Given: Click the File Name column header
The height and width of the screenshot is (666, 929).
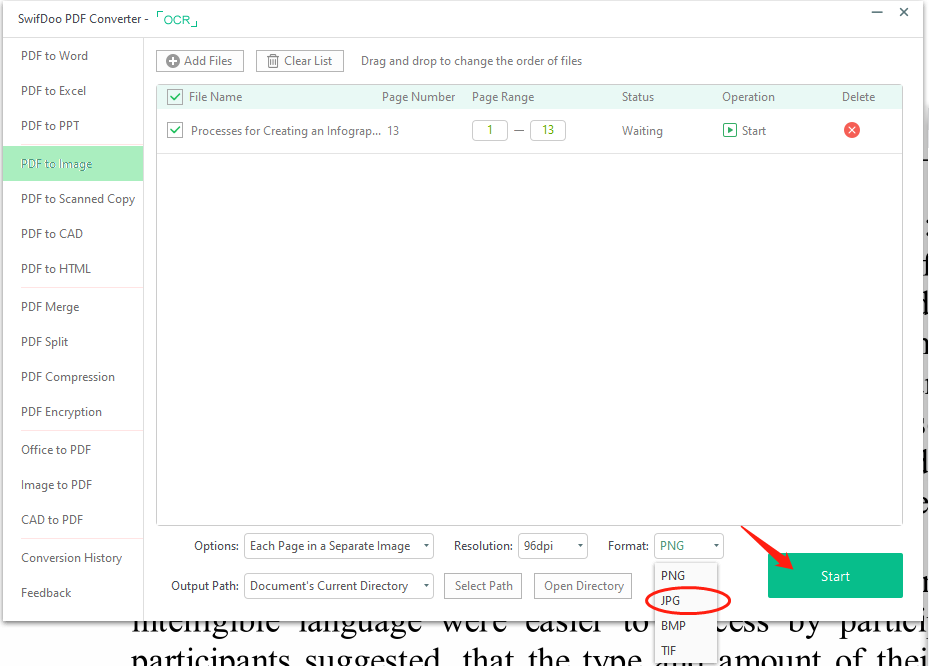Looking at the screenshot, I should (x=216, y=97).
